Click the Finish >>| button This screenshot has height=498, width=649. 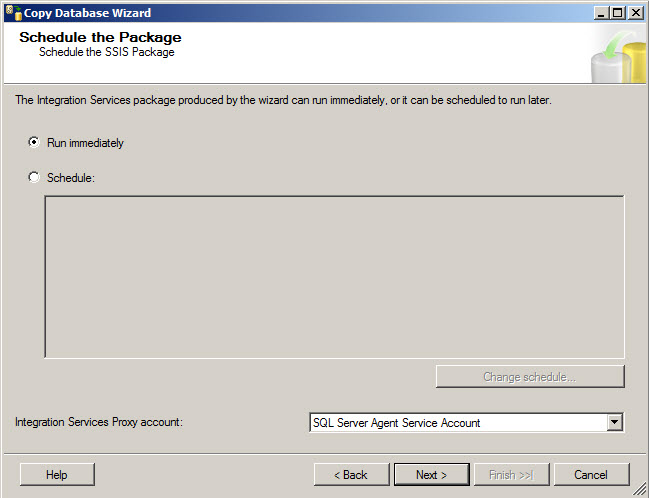pos(511,475)
